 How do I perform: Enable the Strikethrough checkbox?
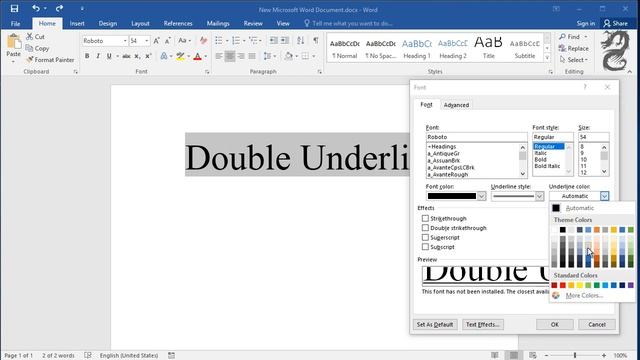click(x=425, y=218)
